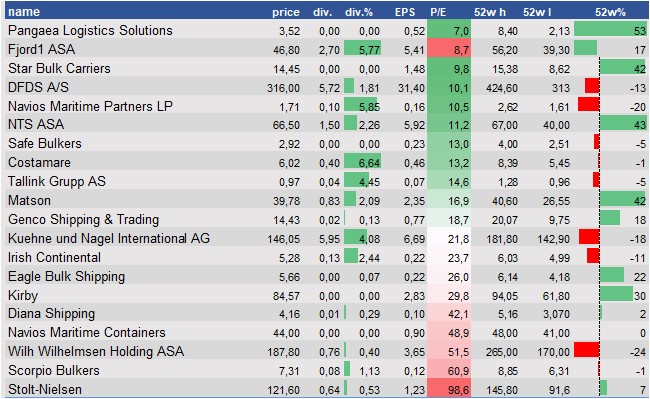Click the '52w l' column header
The width and height of the screenshot is (650, 399).
pos(537,12)
